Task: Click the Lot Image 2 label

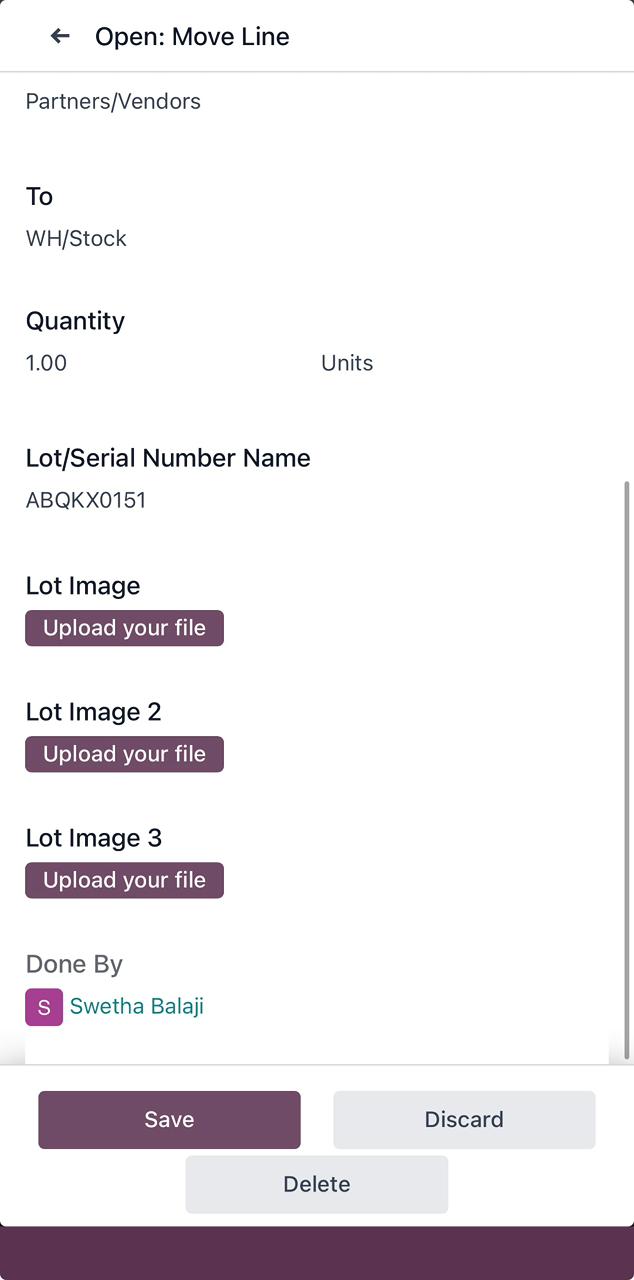Action: [x=93, y=712]
